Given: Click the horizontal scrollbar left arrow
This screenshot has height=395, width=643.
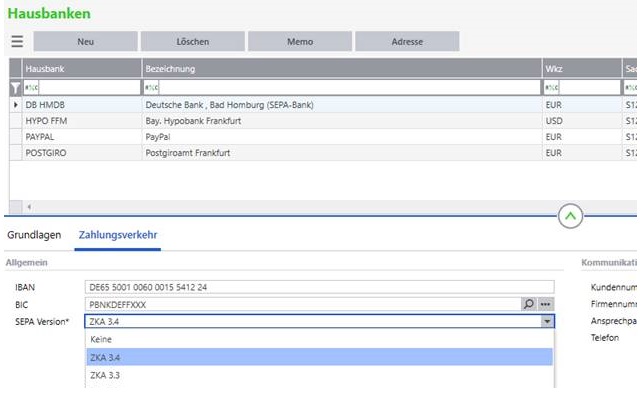Looking at the screenshot, I should 29,207.
